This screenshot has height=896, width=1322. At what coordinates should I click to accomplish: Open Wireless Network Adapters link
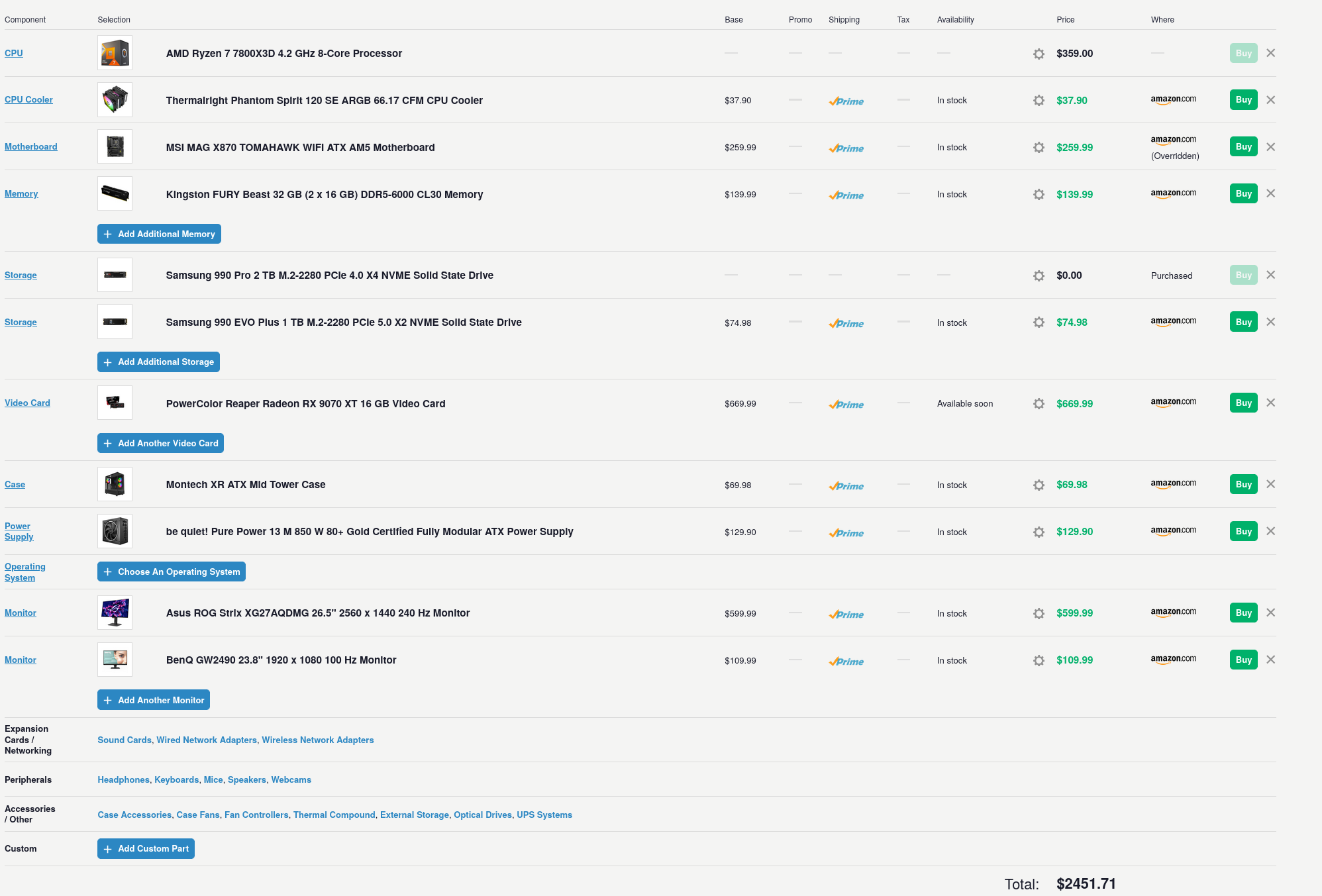pyautogui.click(x=317, y=740)
